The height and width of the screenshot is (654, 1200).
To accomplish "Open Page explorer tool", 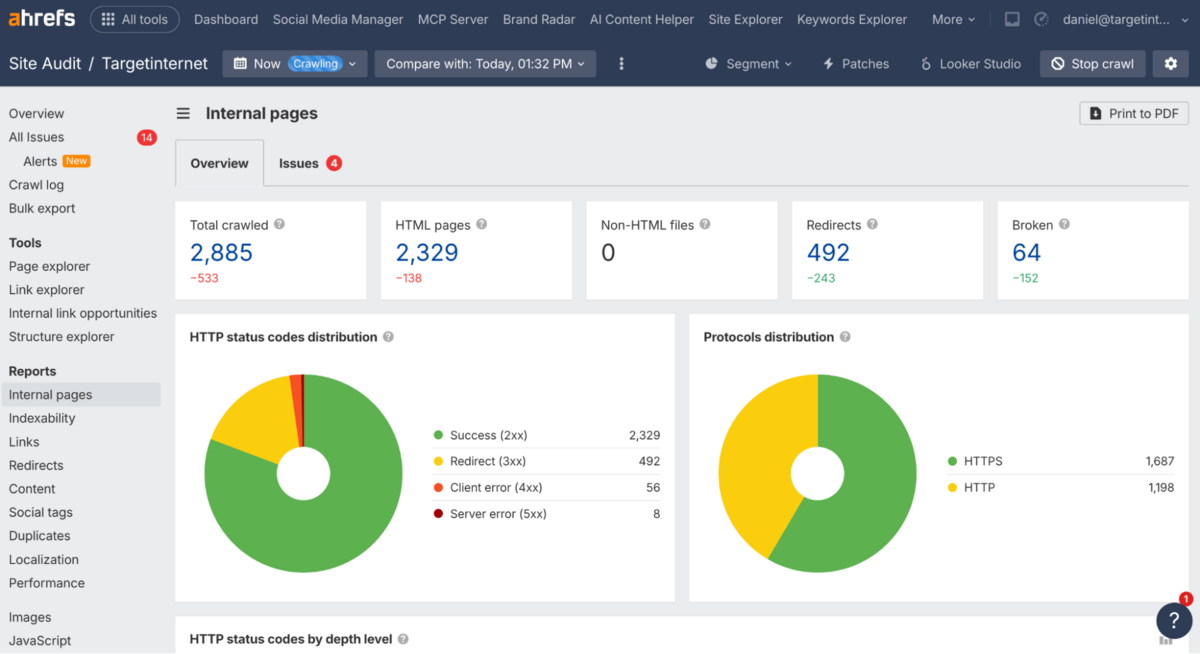I will click(x=49, y=266).
